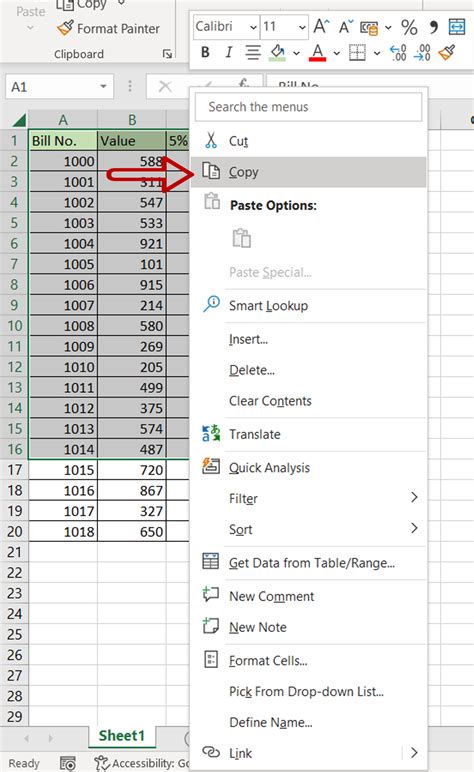474x772 pixels.
Task: Select column B header
Action: click(132, 120)
